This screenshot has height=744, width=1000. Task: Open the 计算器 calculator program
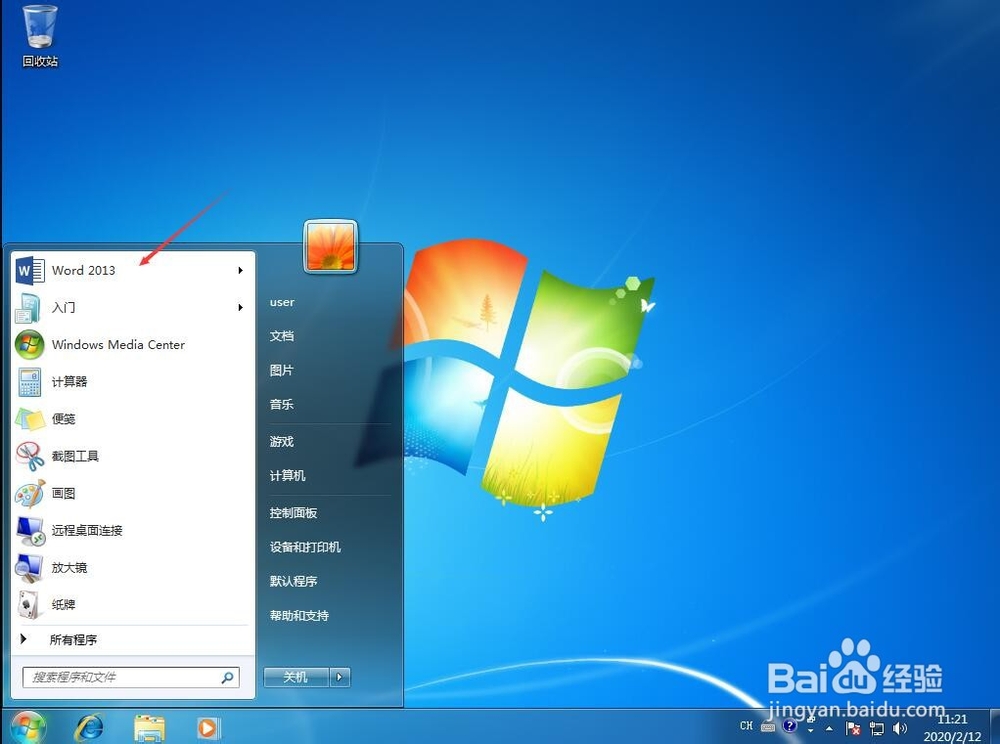[133, 382]
